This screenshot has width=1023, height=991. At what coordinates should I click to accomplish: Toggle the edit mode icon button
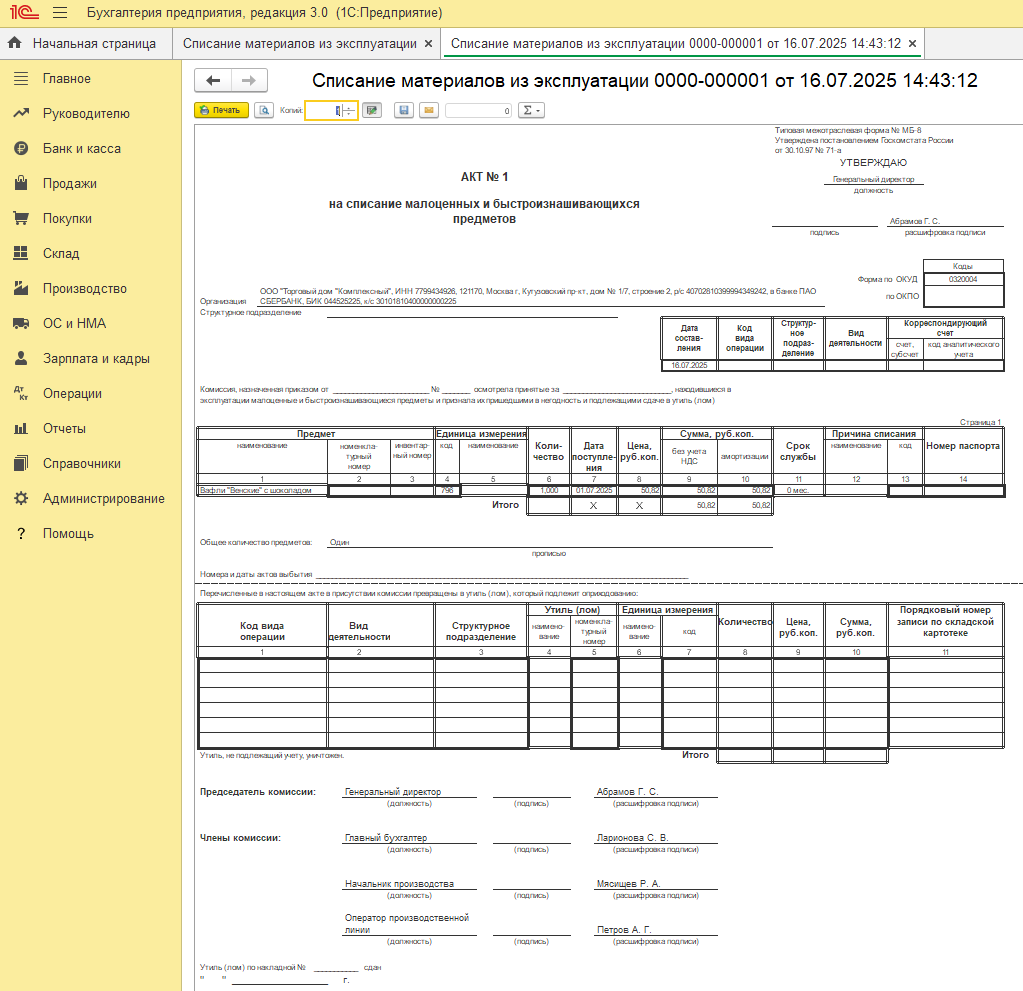pyautogui.click(x=373, y=110)
